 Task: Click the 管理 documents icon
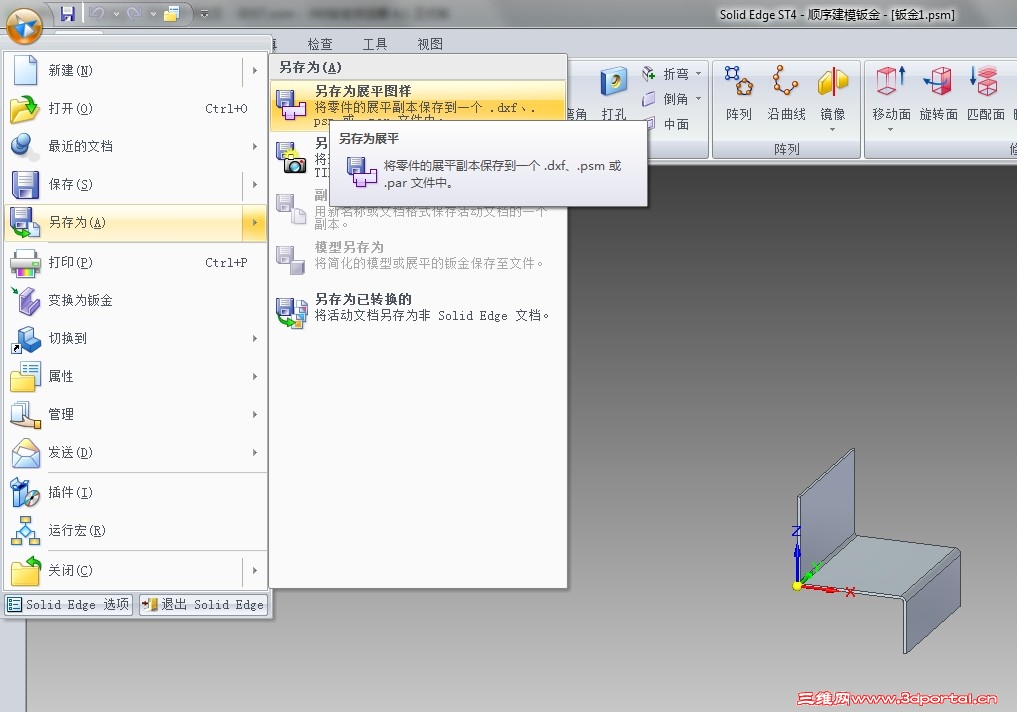point(25,414)
